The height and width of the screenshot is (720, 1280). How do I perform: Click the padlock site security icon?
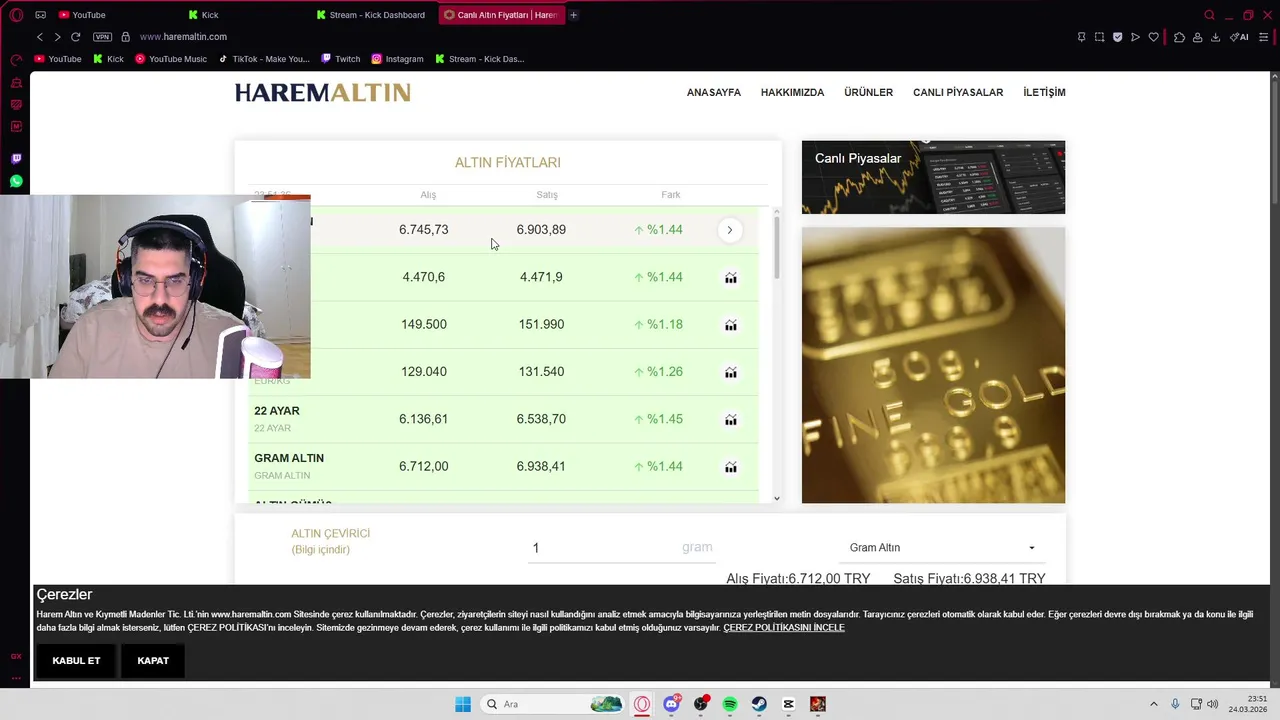[125, 37]
